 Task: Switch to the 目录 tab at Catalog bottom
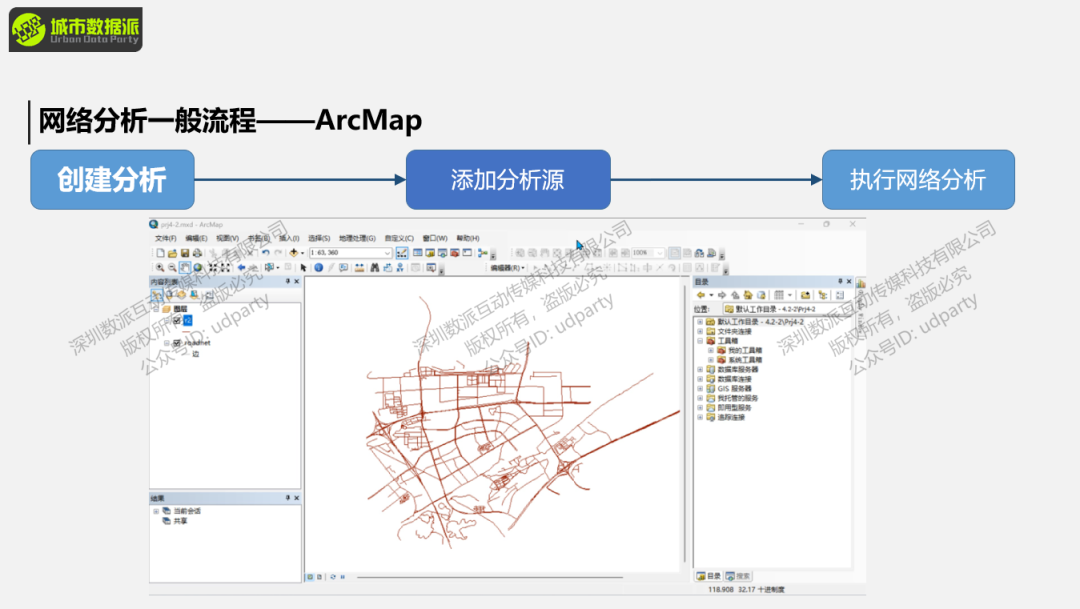[708, 576]
